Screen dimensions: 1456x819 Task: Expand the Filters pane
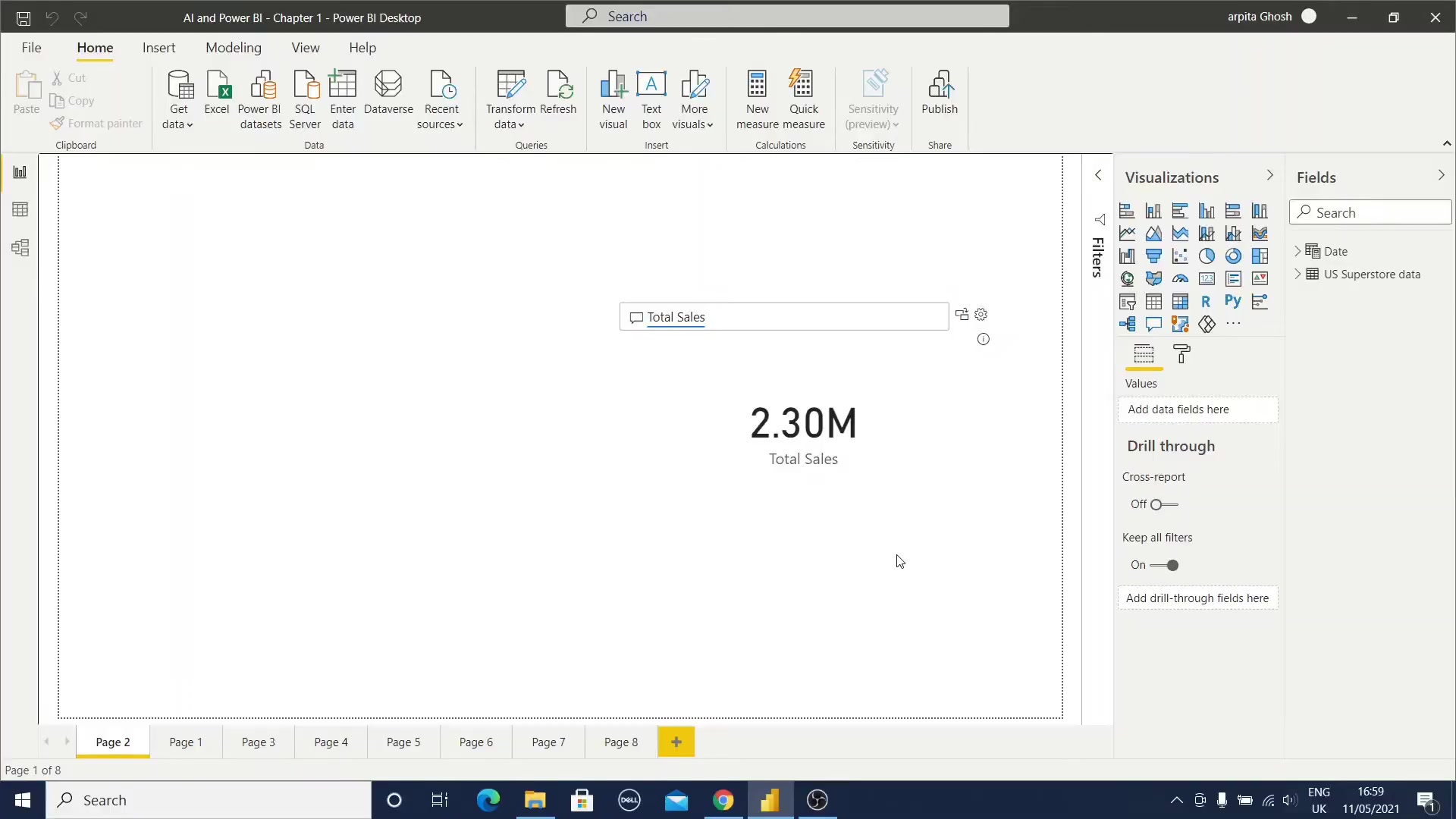point(1098,175)
